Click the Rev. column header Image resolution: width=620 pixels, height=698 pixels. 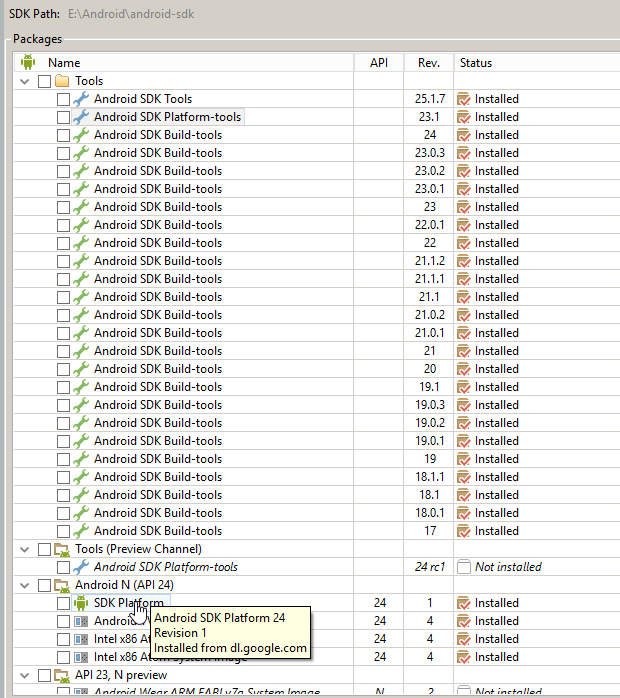coord(429,63)
